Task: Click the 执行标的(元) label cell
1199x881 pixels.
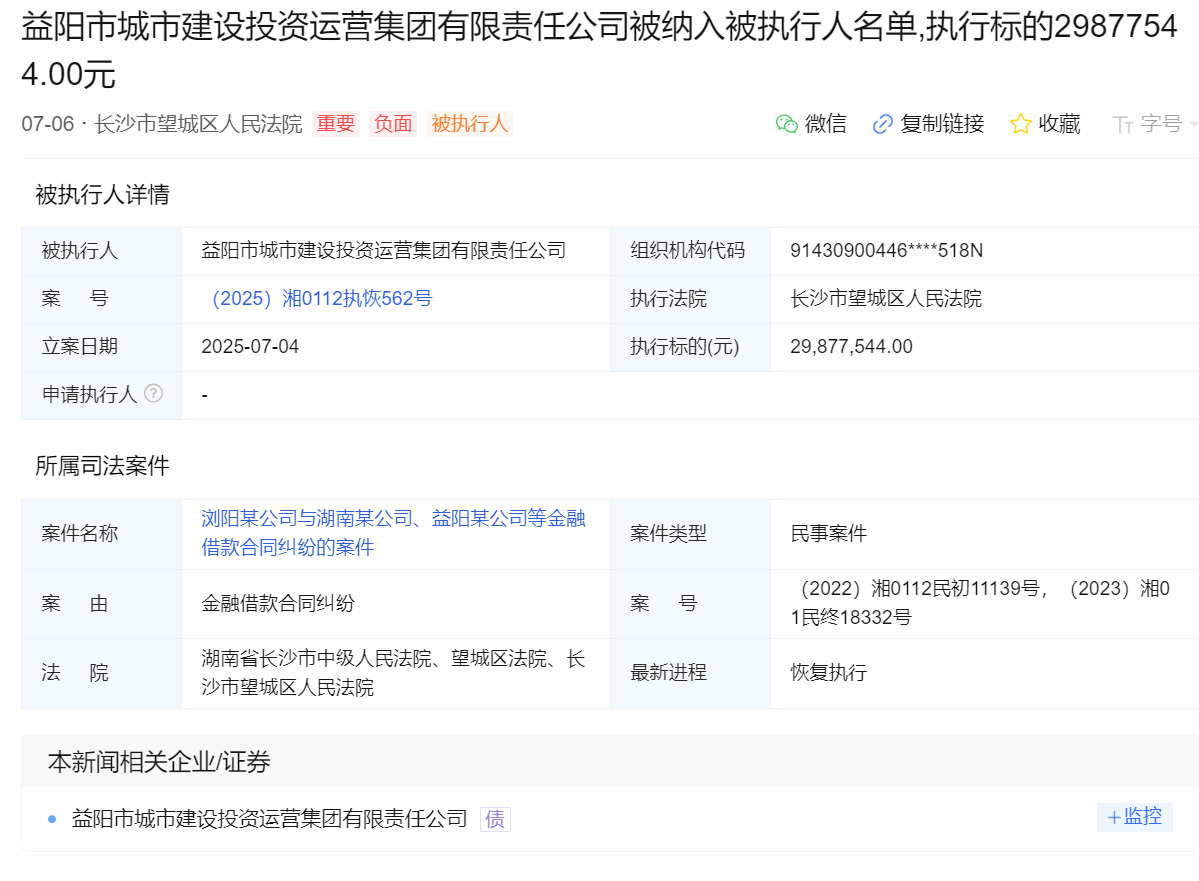Action: [690, 346]
